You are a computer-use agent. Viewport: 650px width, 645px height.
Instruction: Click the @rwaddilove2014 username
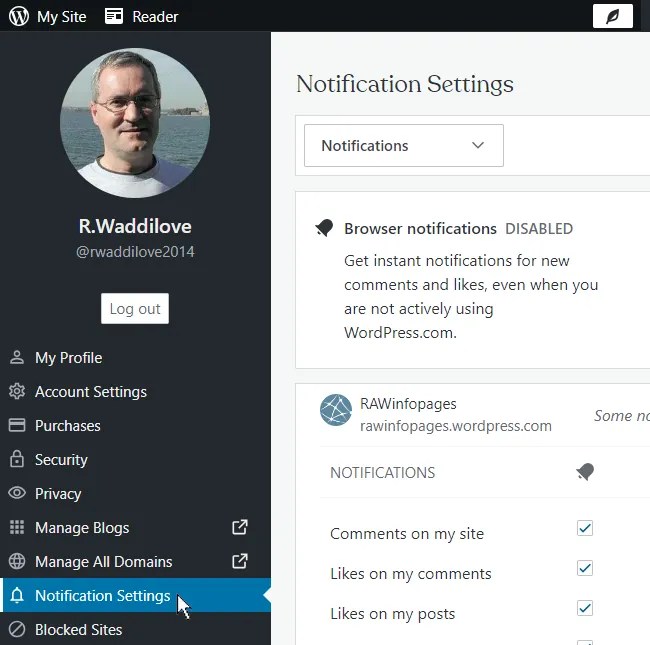[x=135, y=252]
